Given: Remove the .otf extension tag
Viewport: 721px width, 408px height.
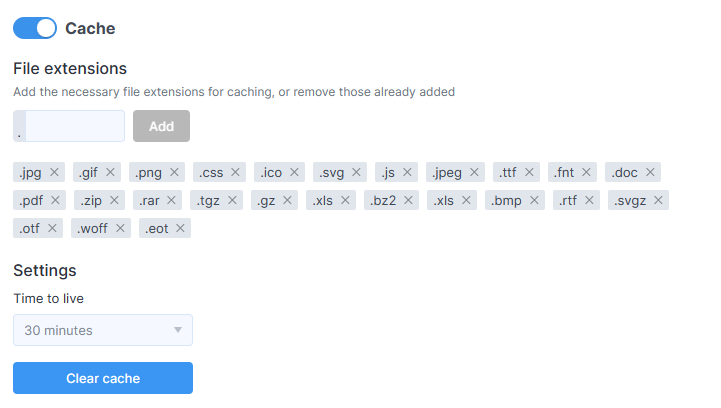Looking at the screenshot, I should point(52,228).
